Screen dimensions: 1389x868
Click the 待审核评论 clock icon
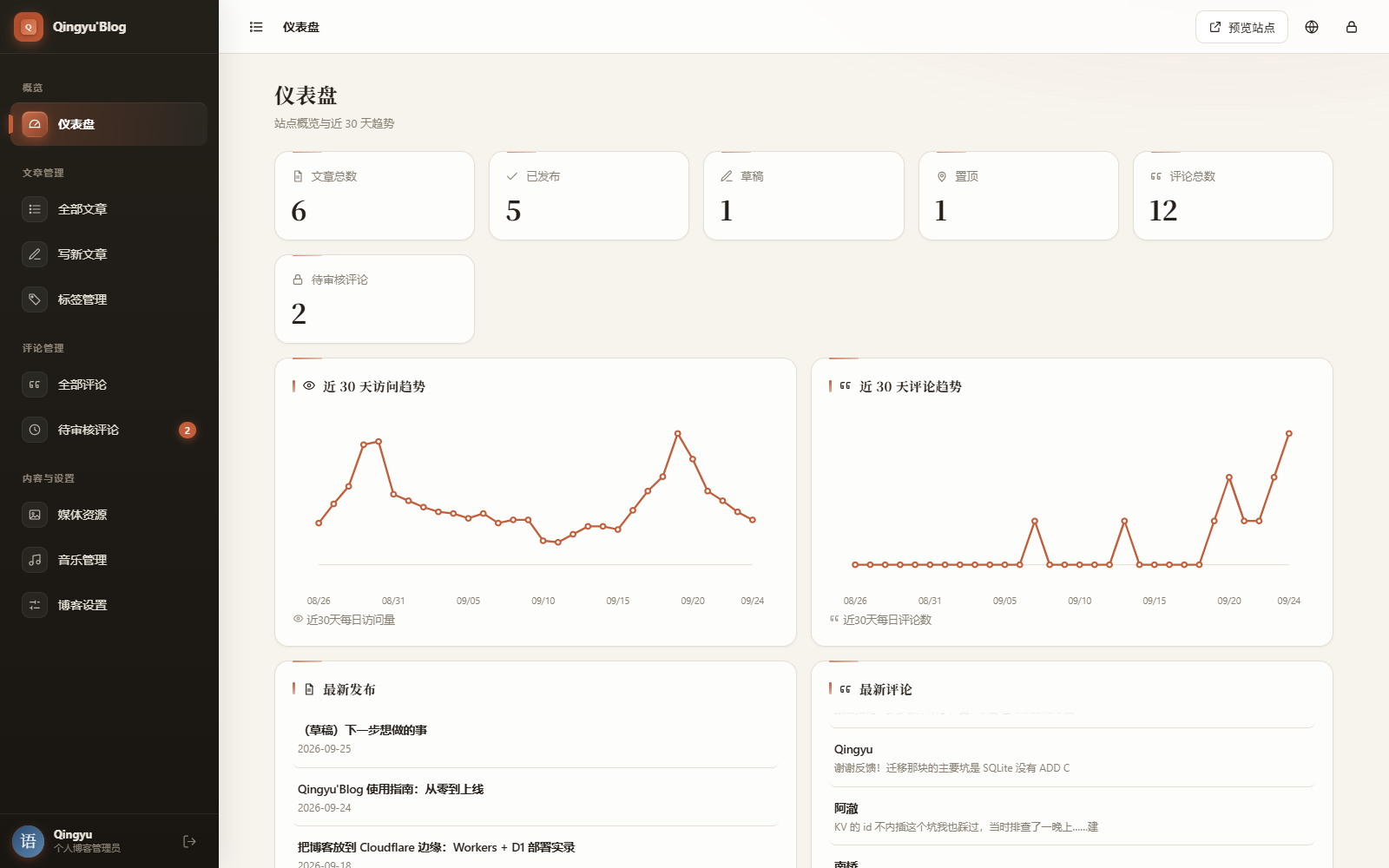click(35, 430)
